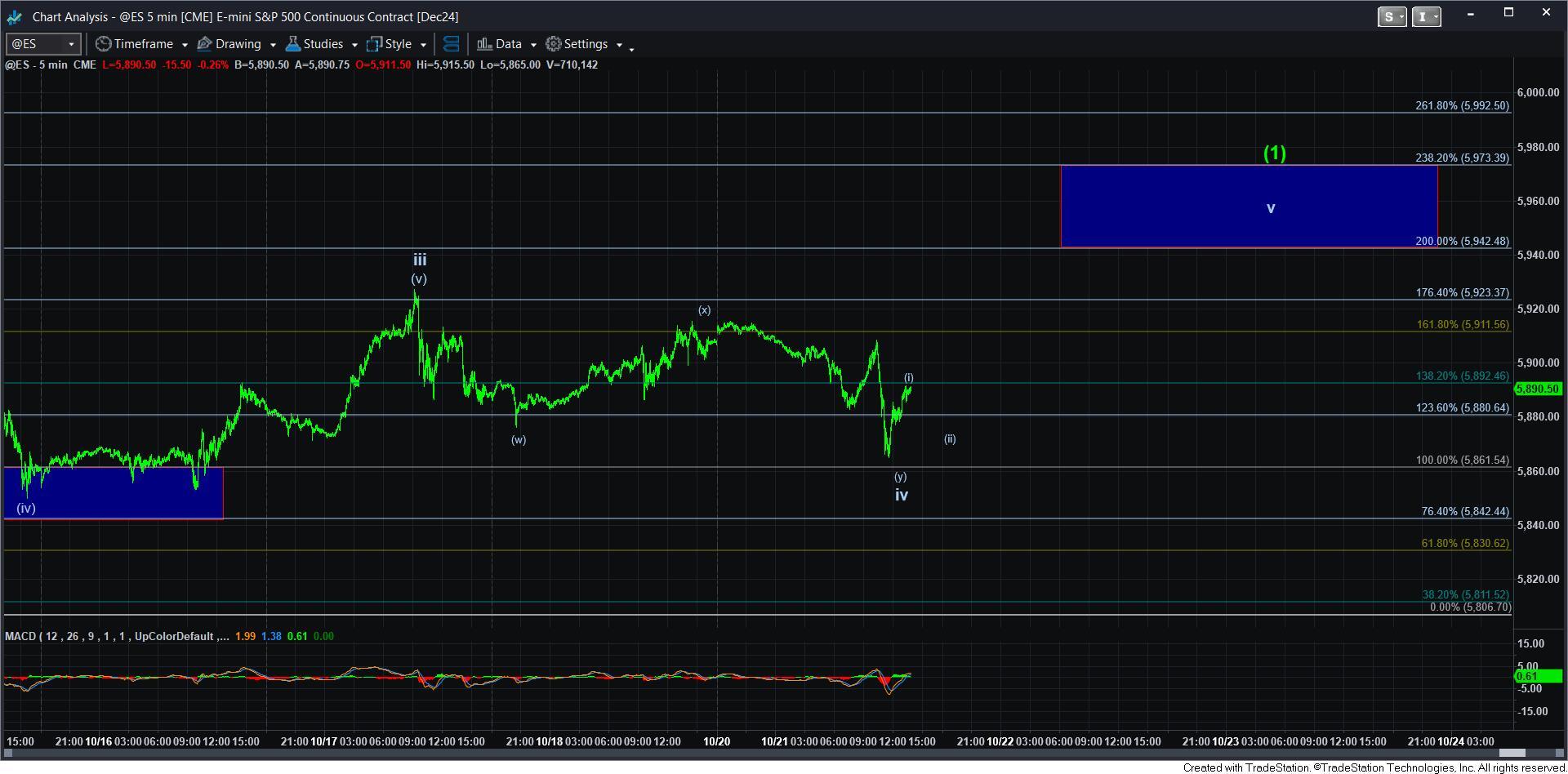The height and width of the screenshot is (774, 1568).
Task: Click the I interval-link button
Action: [x=1426, y=16]
